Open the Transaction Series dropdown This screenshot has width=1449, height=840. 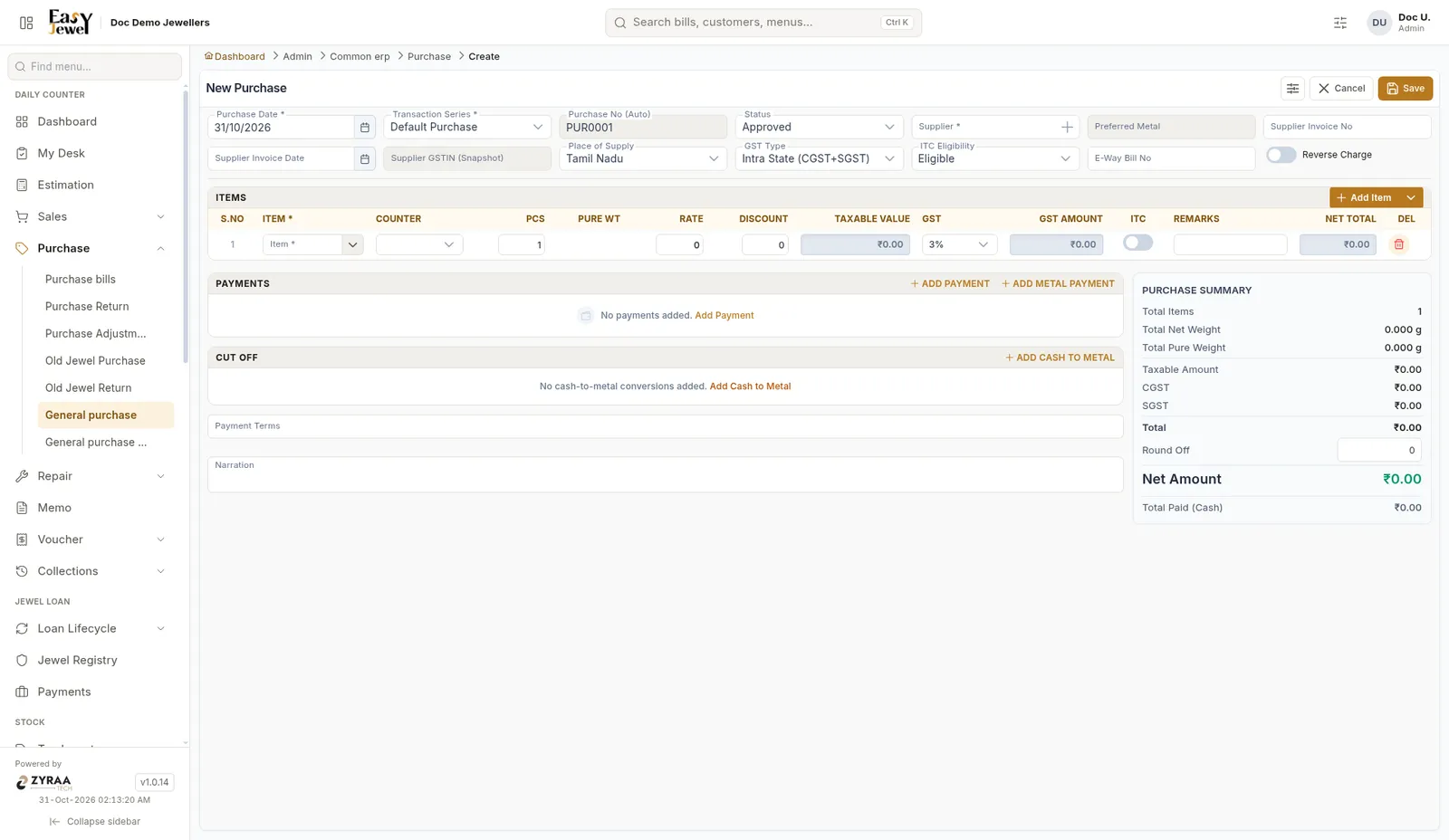pos(466,127)
